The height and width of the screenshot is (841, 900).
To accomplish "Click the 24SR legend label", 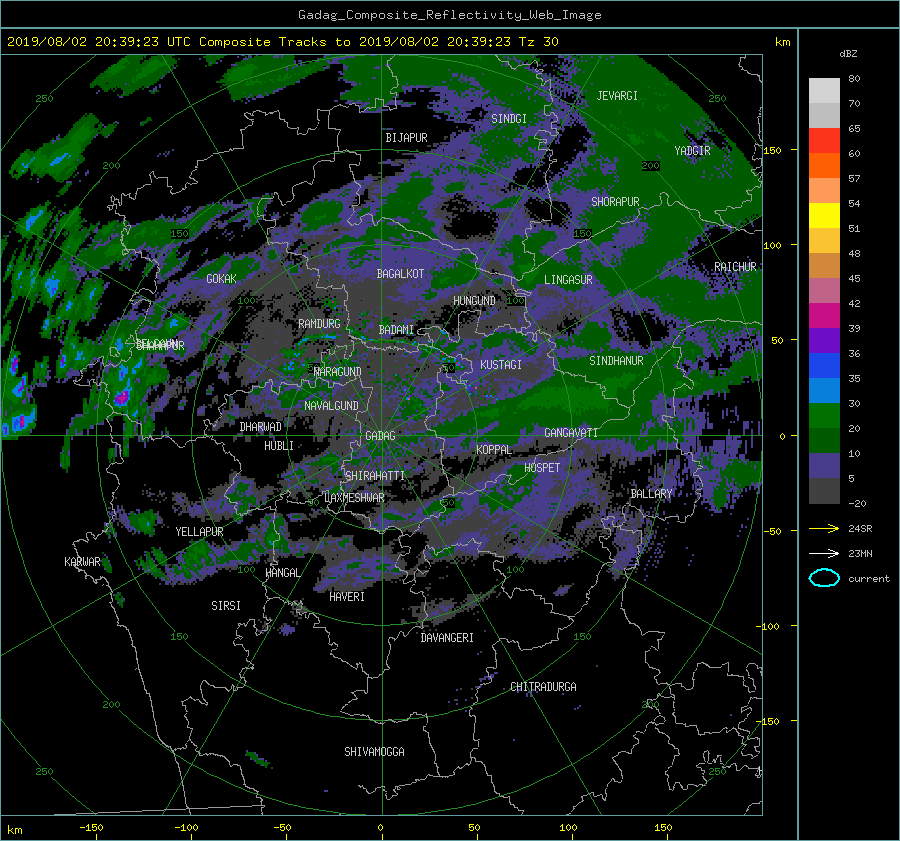I will (x=860, y=528).
